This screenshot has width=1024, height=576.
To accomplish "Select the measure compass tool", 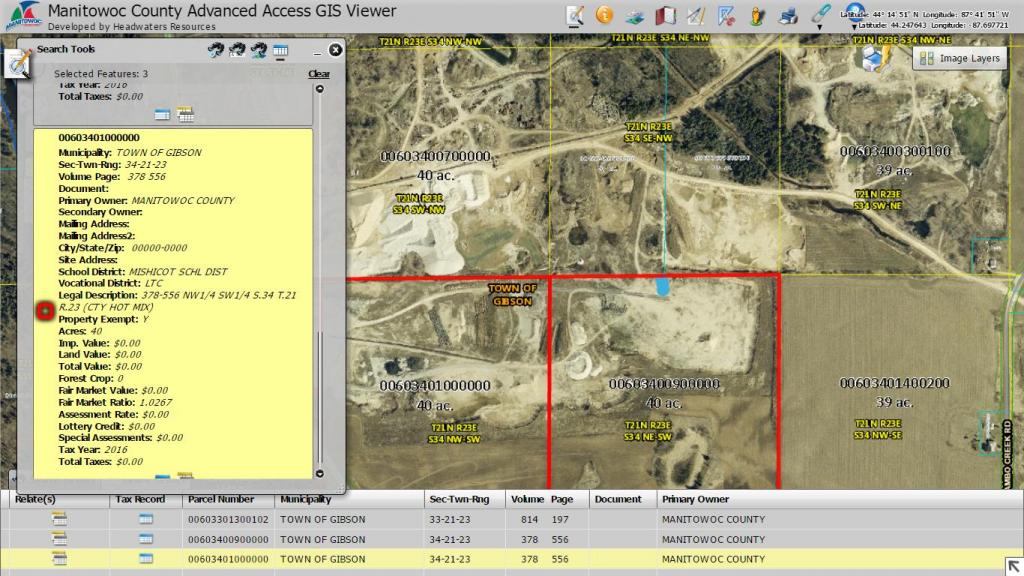I will (696, 16).
